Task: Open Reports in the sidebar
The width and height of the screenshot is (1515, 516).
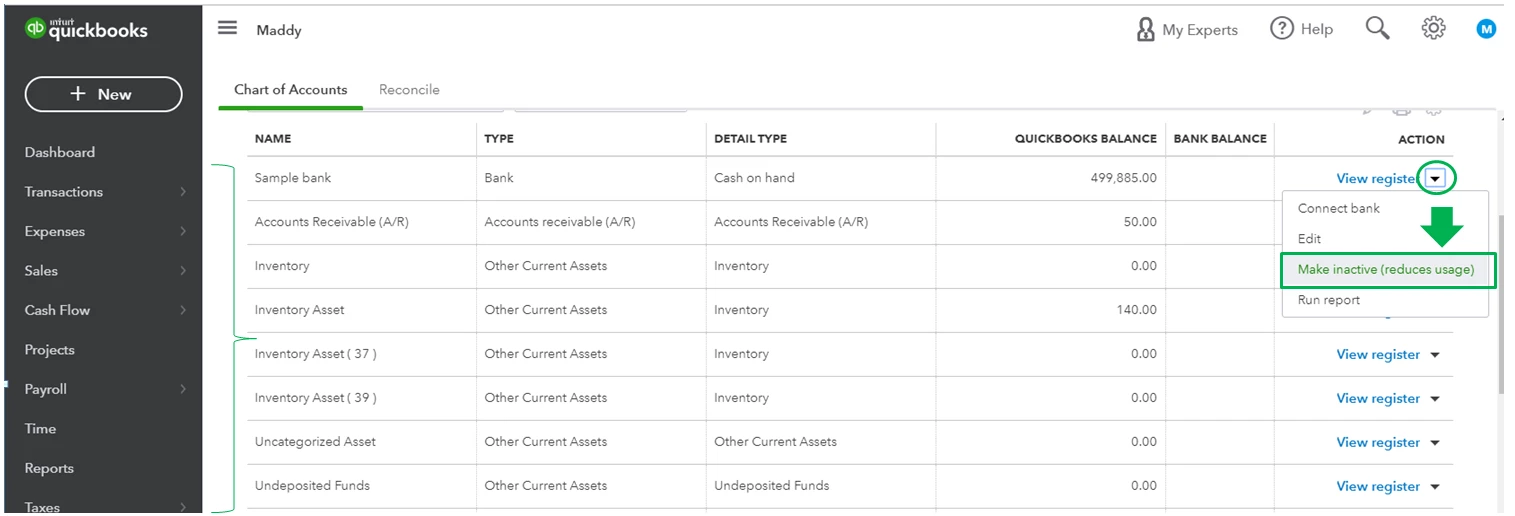Action: coord(49,468)
